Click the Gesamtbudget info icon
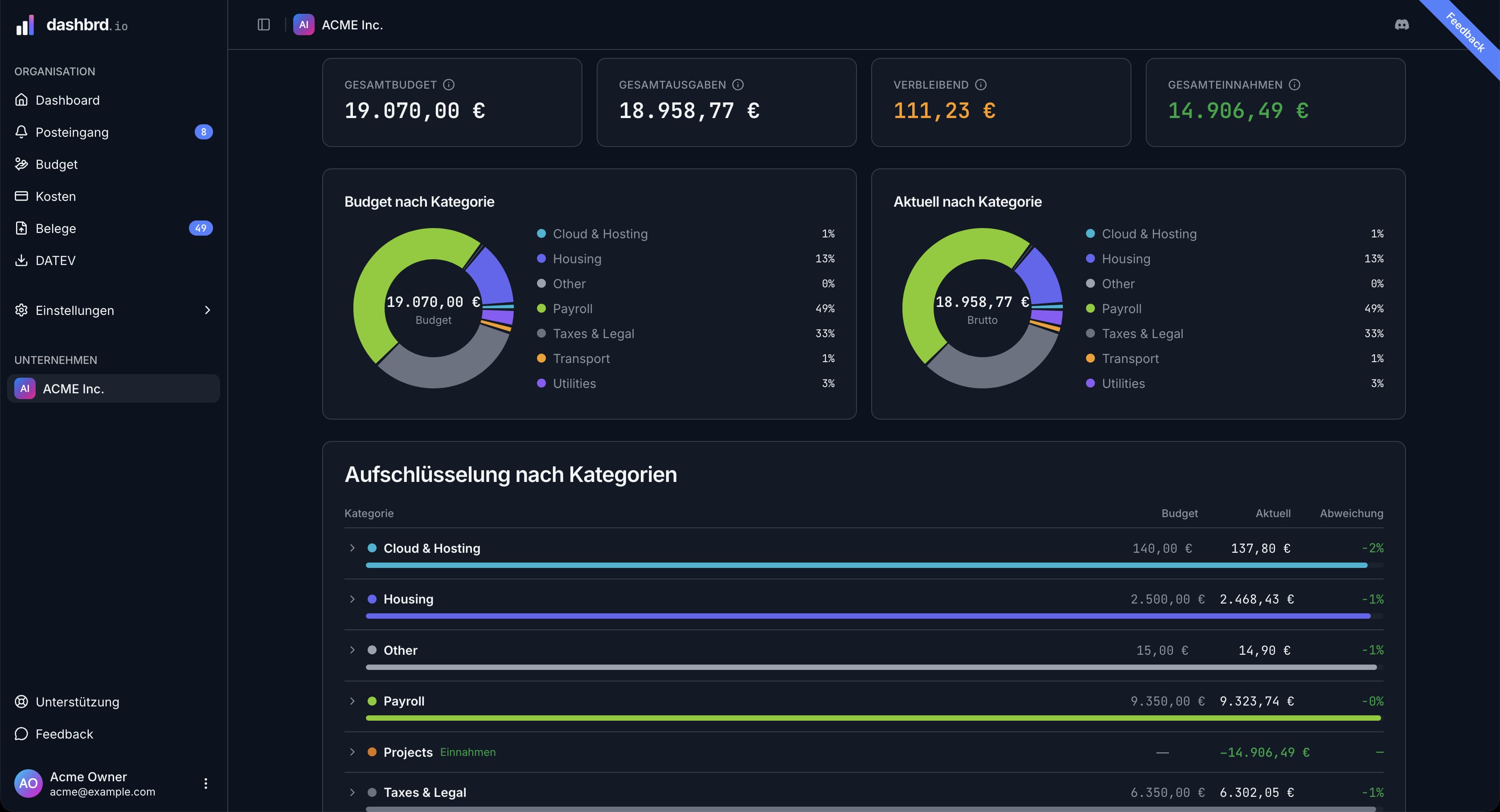The image size is (1500, 812). tap(448, 85)
